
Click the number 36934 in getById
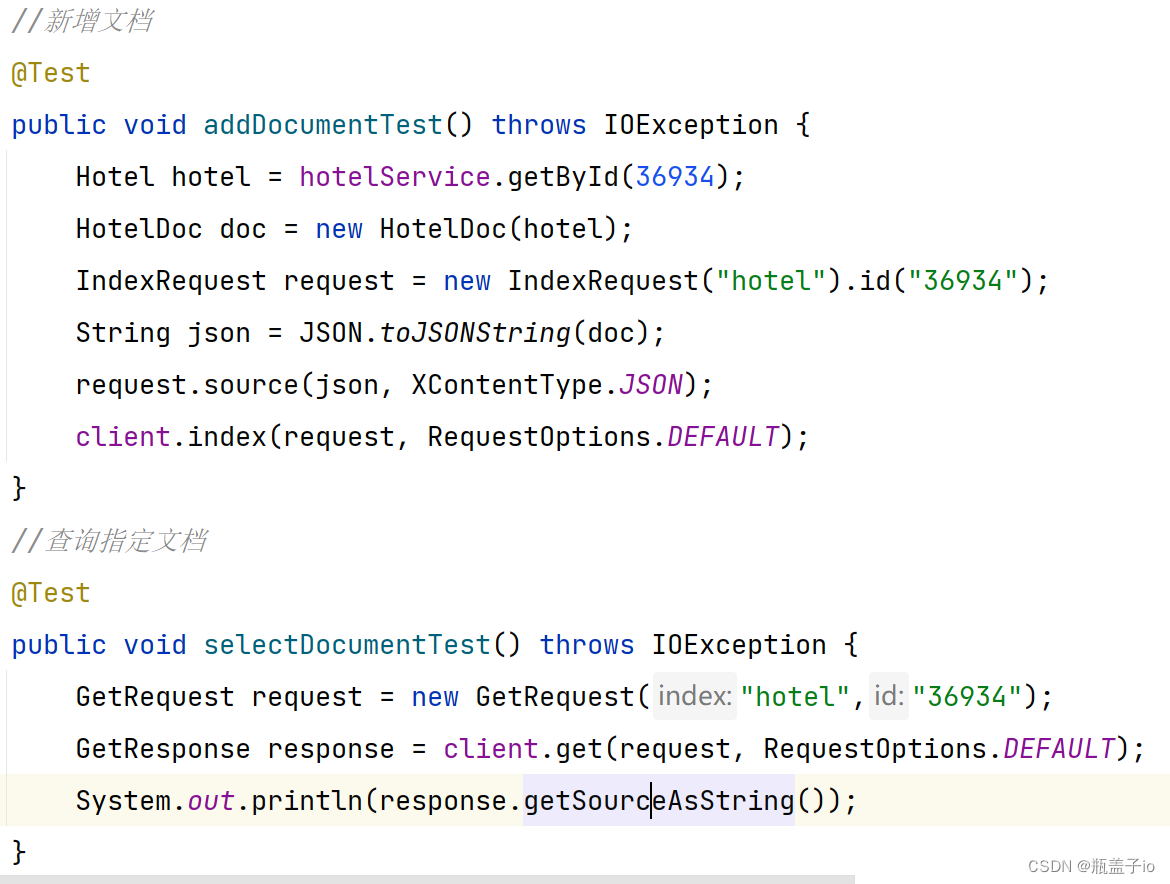675,177
